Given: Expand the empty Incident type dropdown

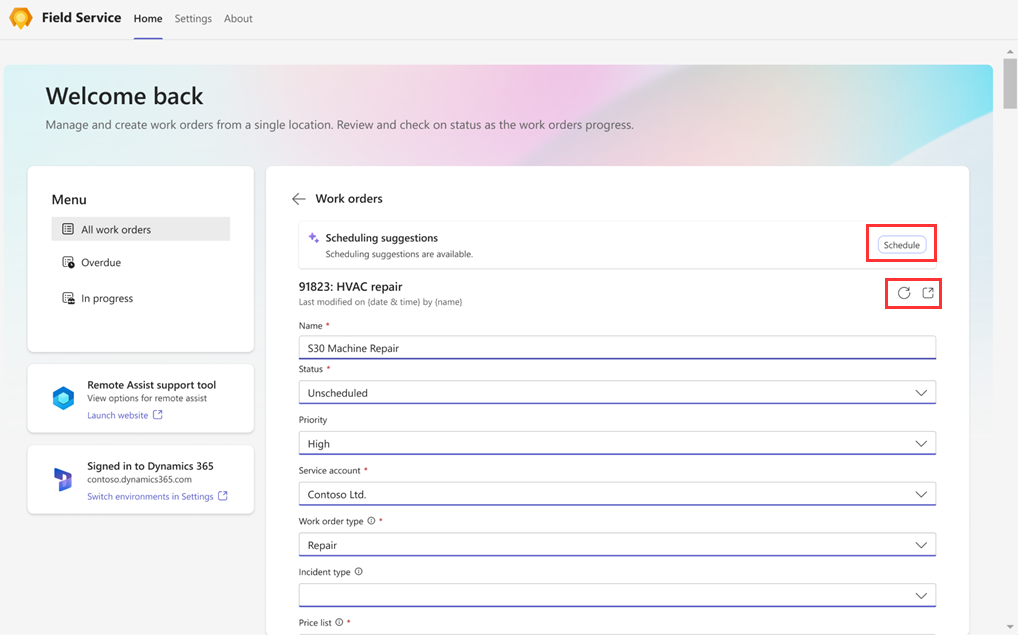Looking at the screenshot, I should pyautogui.click(x=617, y=595).
